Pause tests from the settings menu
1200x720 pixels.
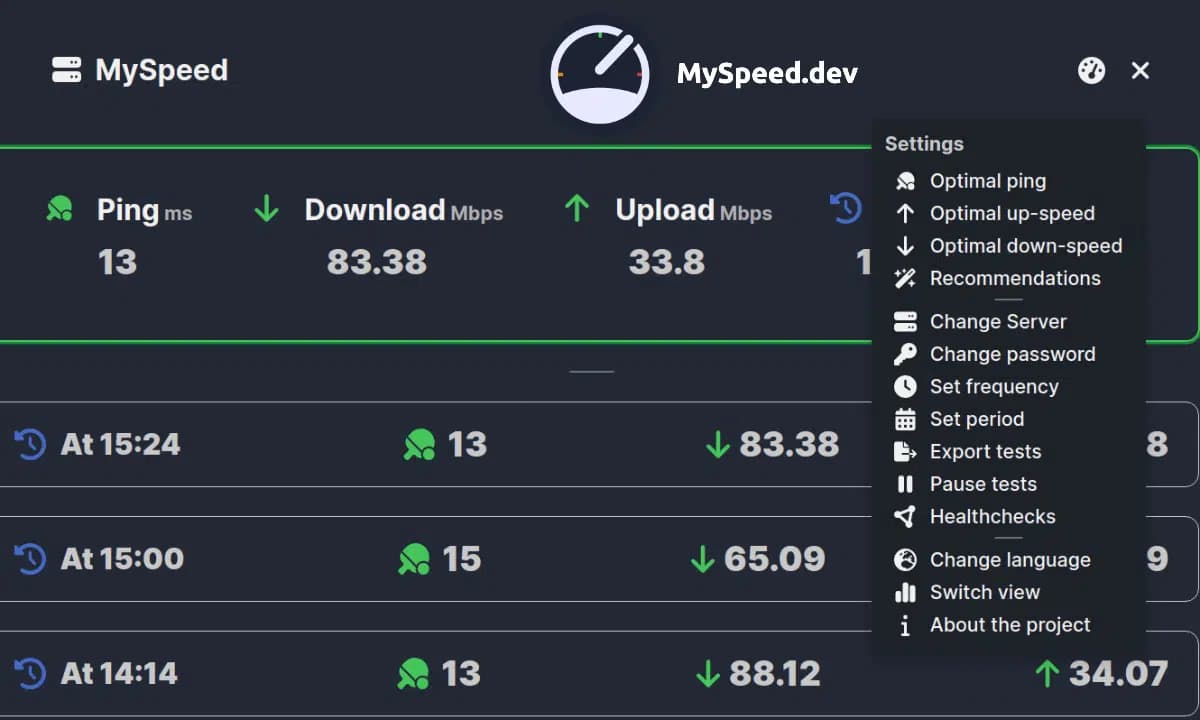pyautogui.click(x=982, y=484)
